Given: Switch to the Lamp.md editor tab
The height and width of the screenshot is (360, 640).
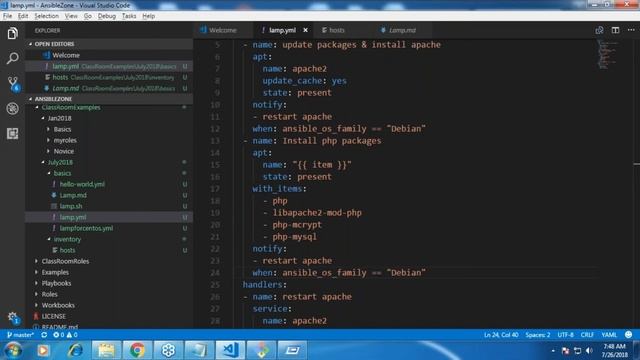Looking at the screenshot, I should [402, 30].
